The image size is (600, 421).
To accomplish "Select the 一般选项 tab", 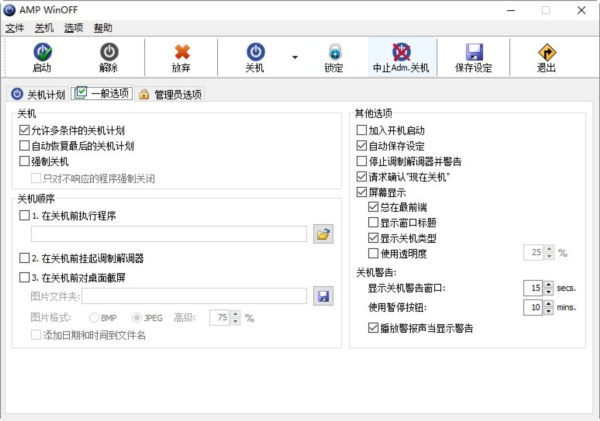I will tap(102, 93).
